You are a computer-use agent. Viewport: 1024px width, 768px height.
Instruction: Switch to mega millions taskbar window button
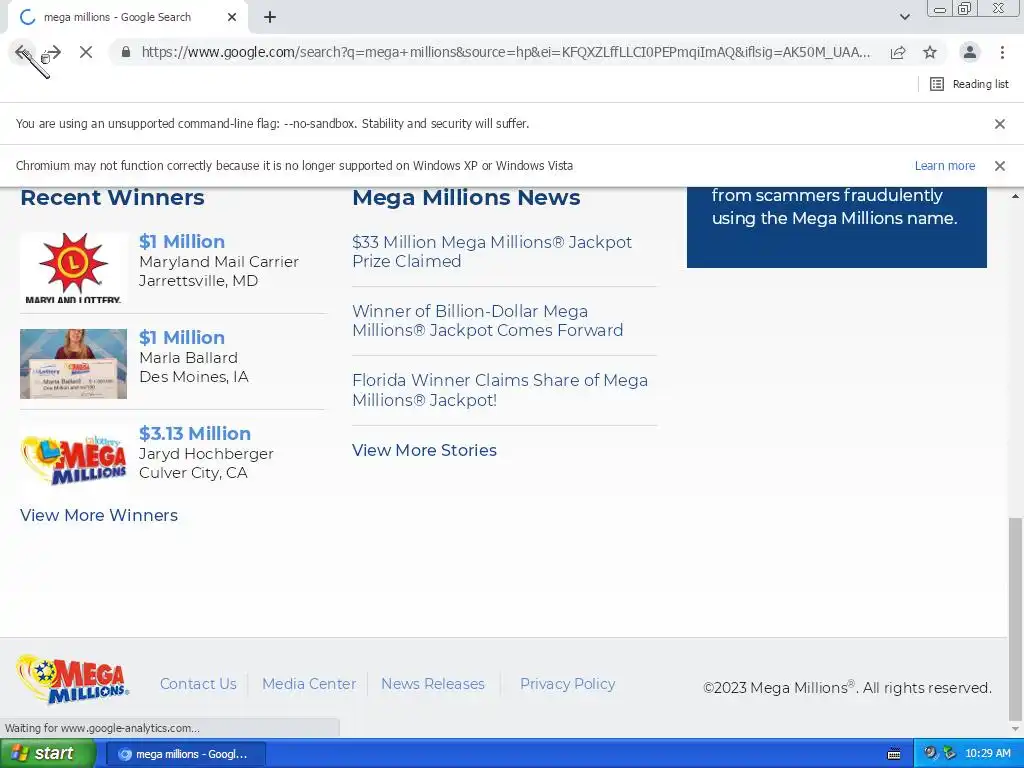pyautogui.click(x=185, y=754)
